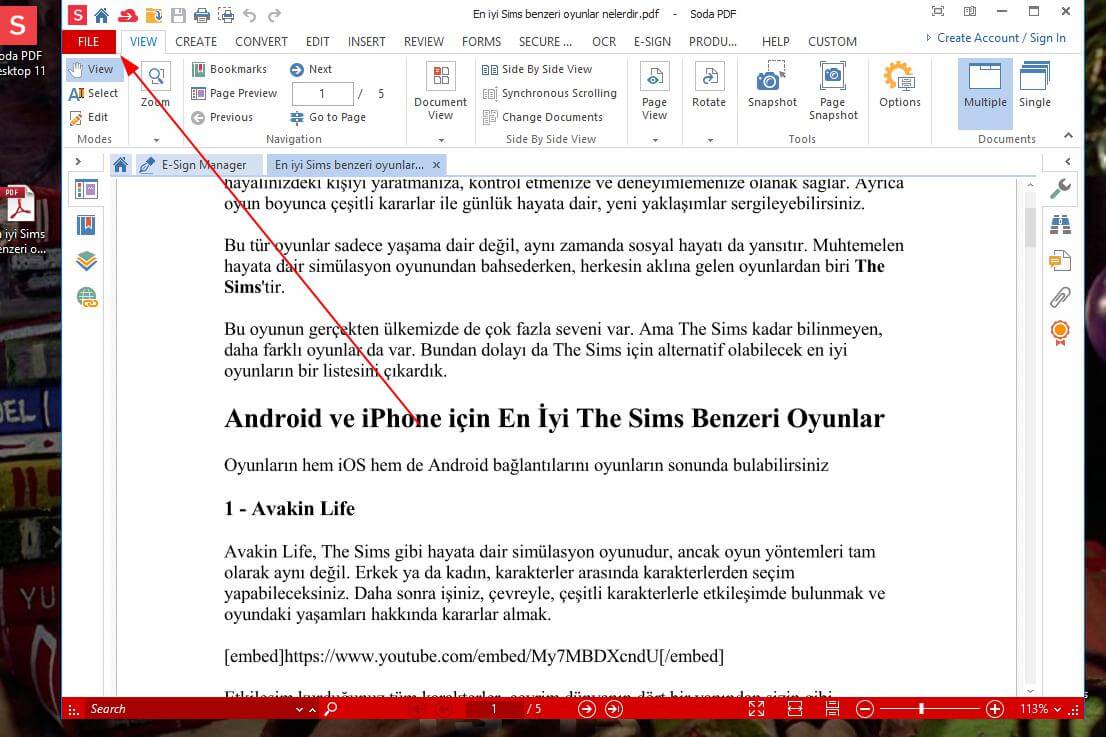Collapse the right side panel with the arrow
The image size is (1106, 737).
[x=1068, y=162]
